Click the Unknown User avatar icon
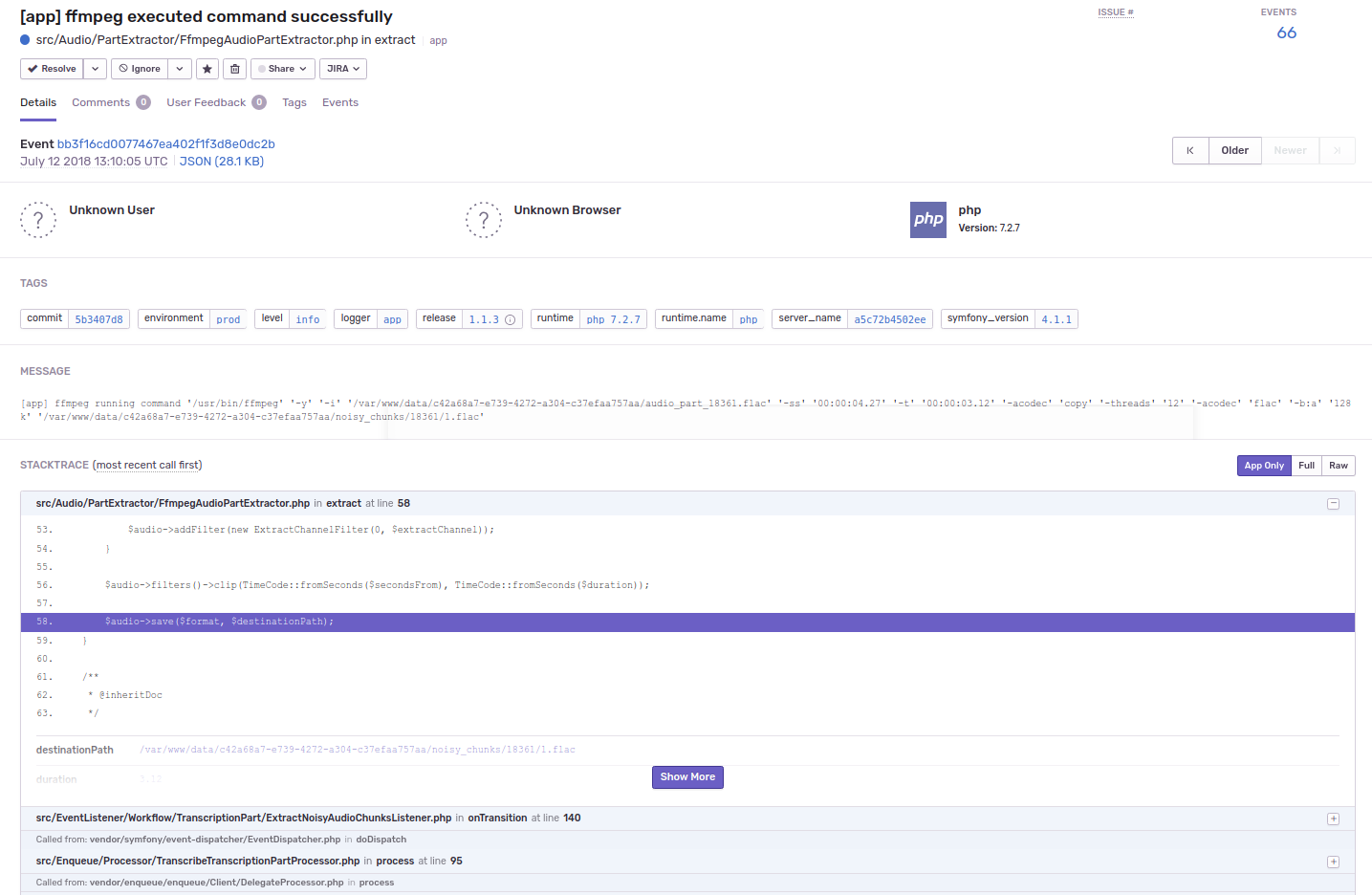This screenshot has width=1372, height=895. coord(38,220)
